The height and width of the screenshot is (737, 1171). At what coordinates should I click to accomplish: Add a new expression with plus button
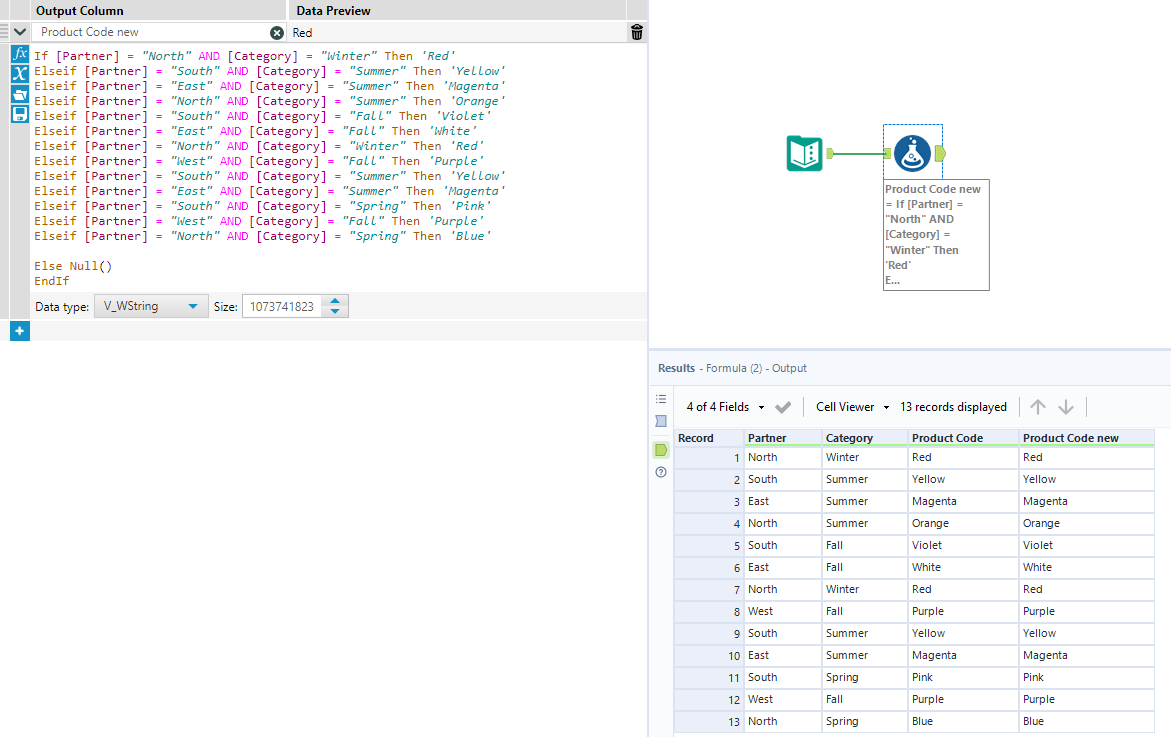[x=19, y=331]
